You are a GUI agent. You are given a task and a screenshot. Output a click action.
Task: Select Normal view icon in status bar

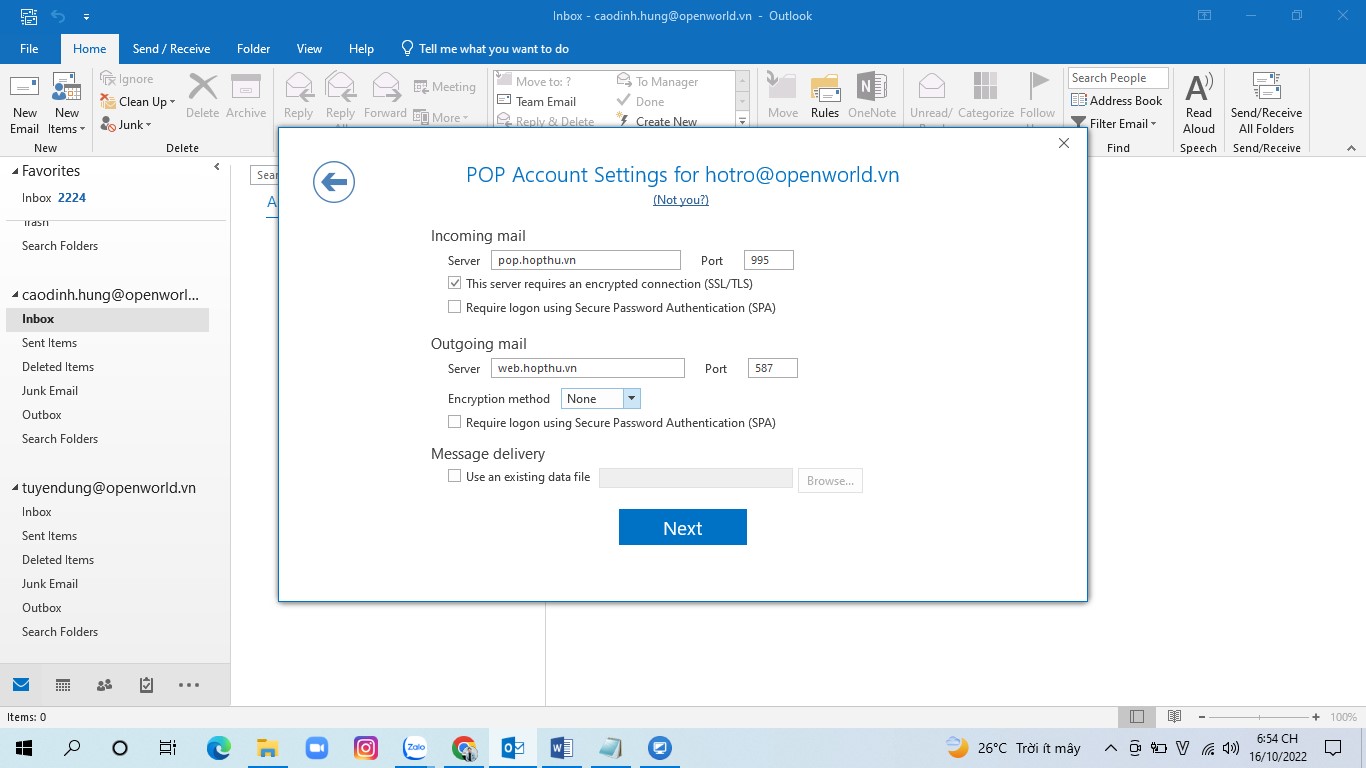point(1137,716)
